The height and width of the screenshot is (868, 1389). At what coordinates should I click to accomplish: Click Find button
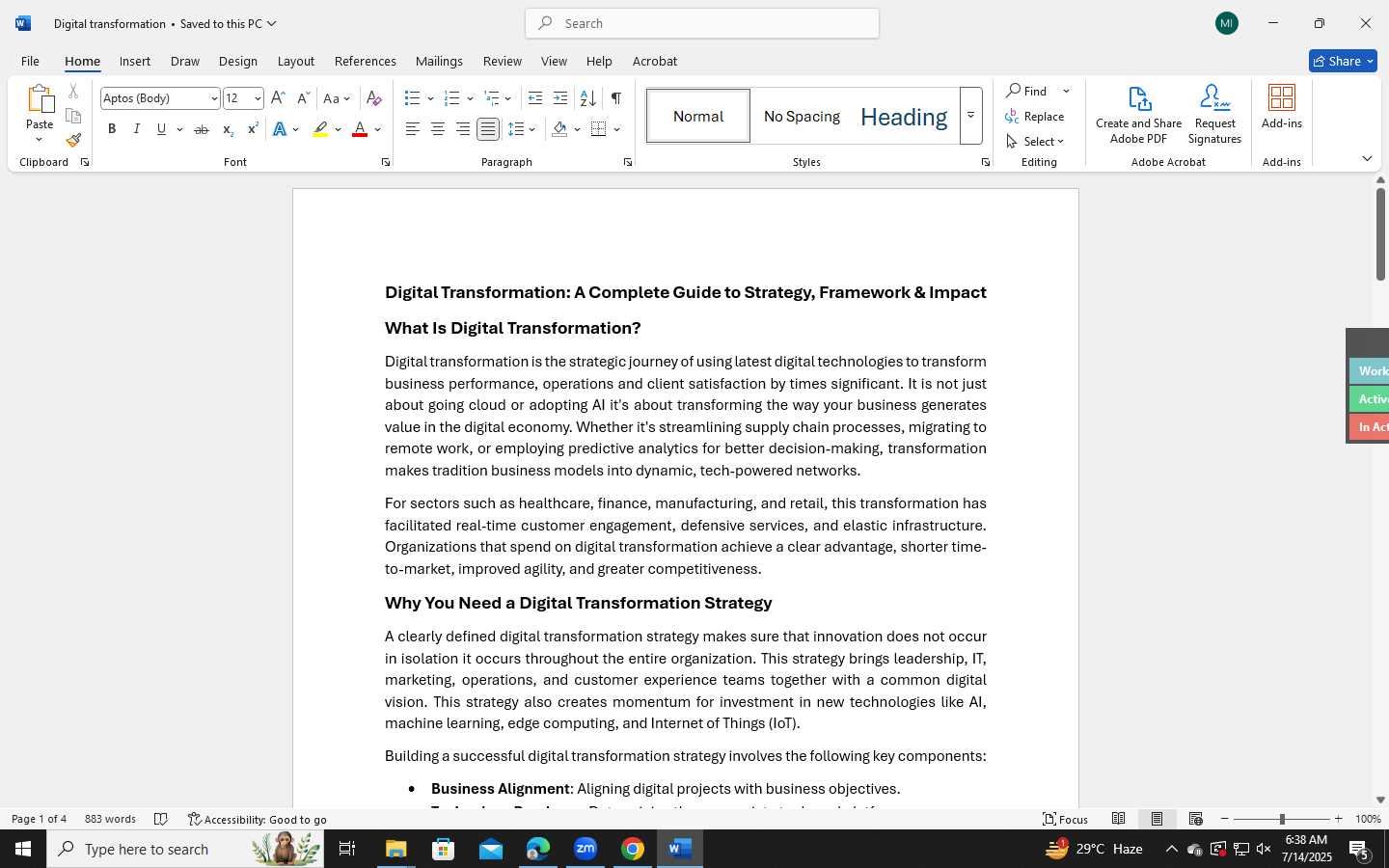1028,91
